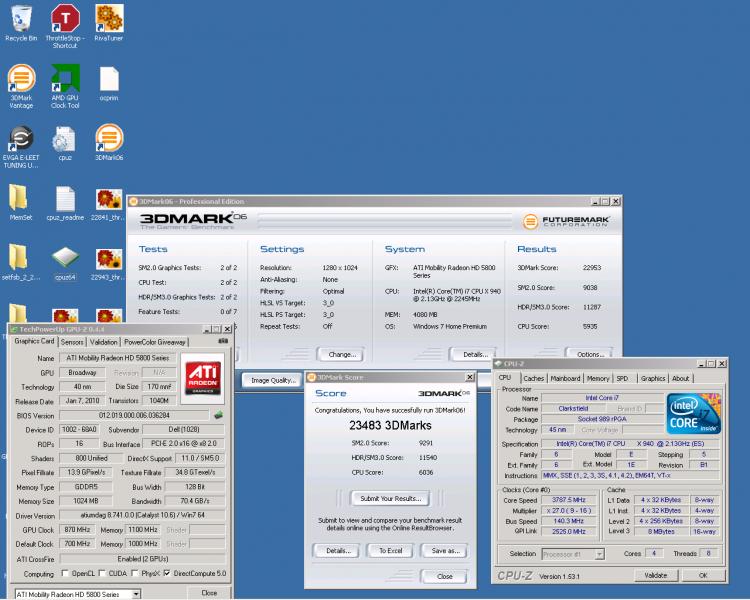Open the MemSet folder icon

[x=21, y=202]
